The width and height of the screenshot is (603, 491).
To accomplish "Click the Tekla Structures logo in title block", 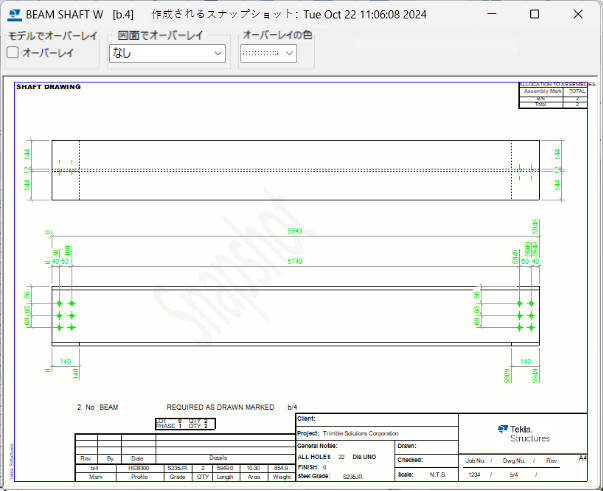I will point(516,432).
